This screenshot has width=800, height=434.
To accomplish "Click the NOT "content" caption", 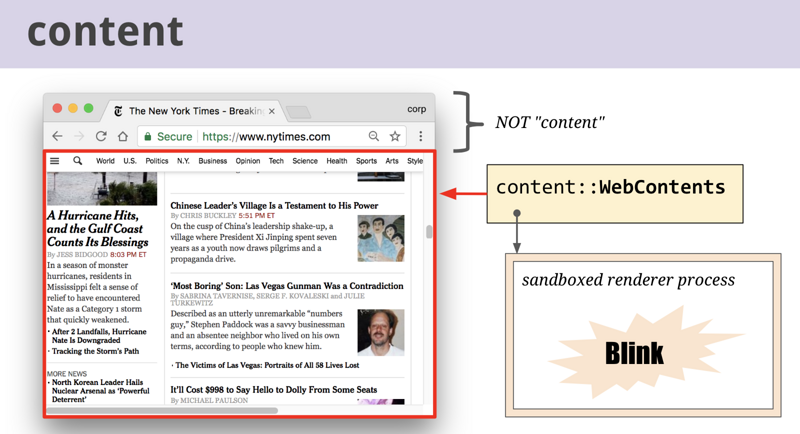I will tap(549, 122).
